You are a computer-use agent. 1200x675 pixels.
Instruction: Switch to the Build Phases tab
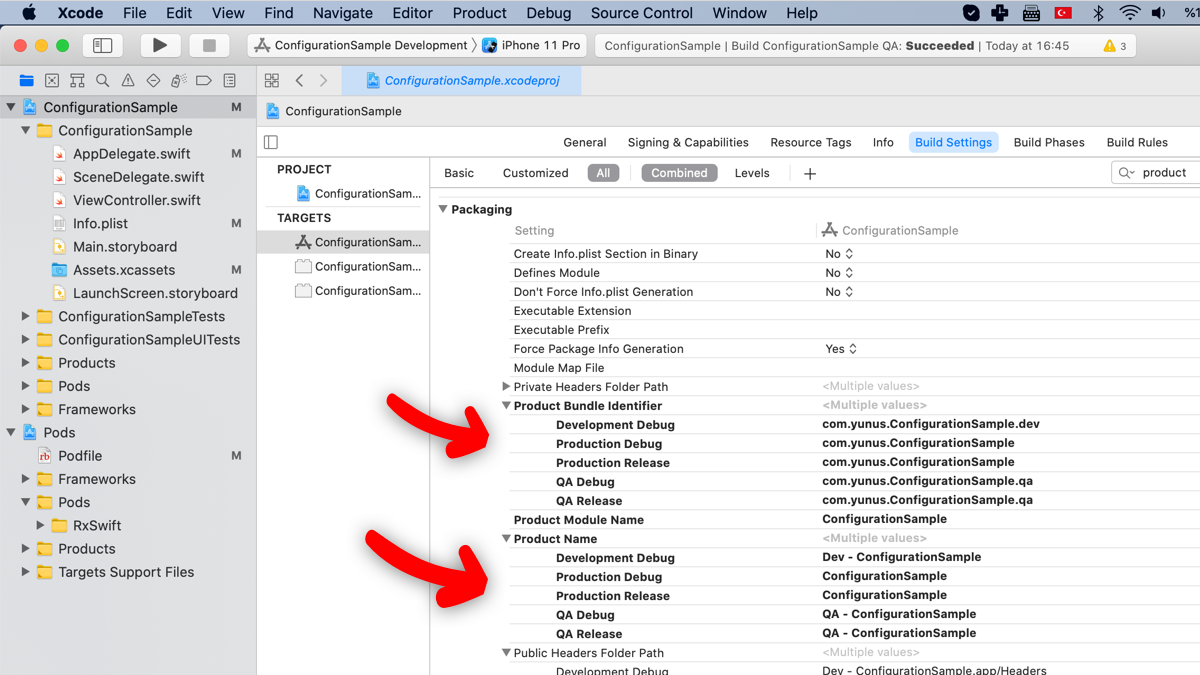tap(1049, 142)
